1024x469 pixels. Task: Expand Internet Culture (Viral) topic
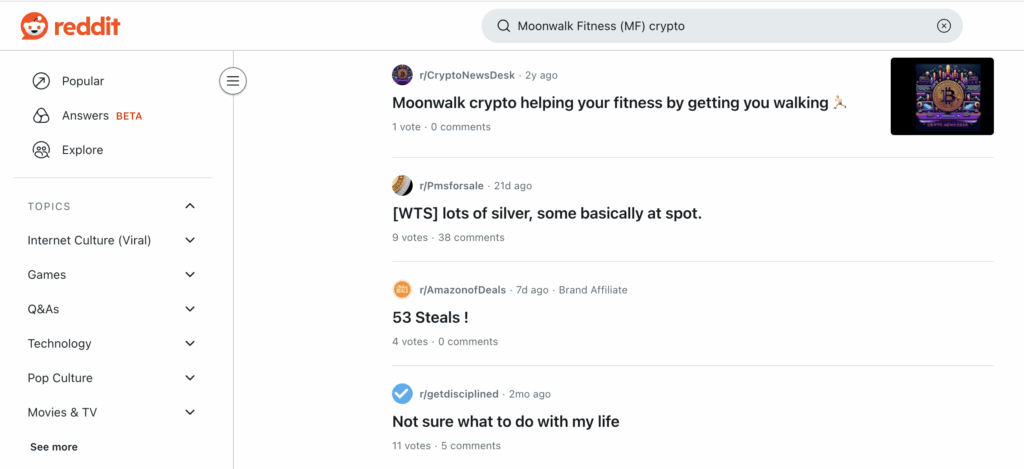coord(190,240)
